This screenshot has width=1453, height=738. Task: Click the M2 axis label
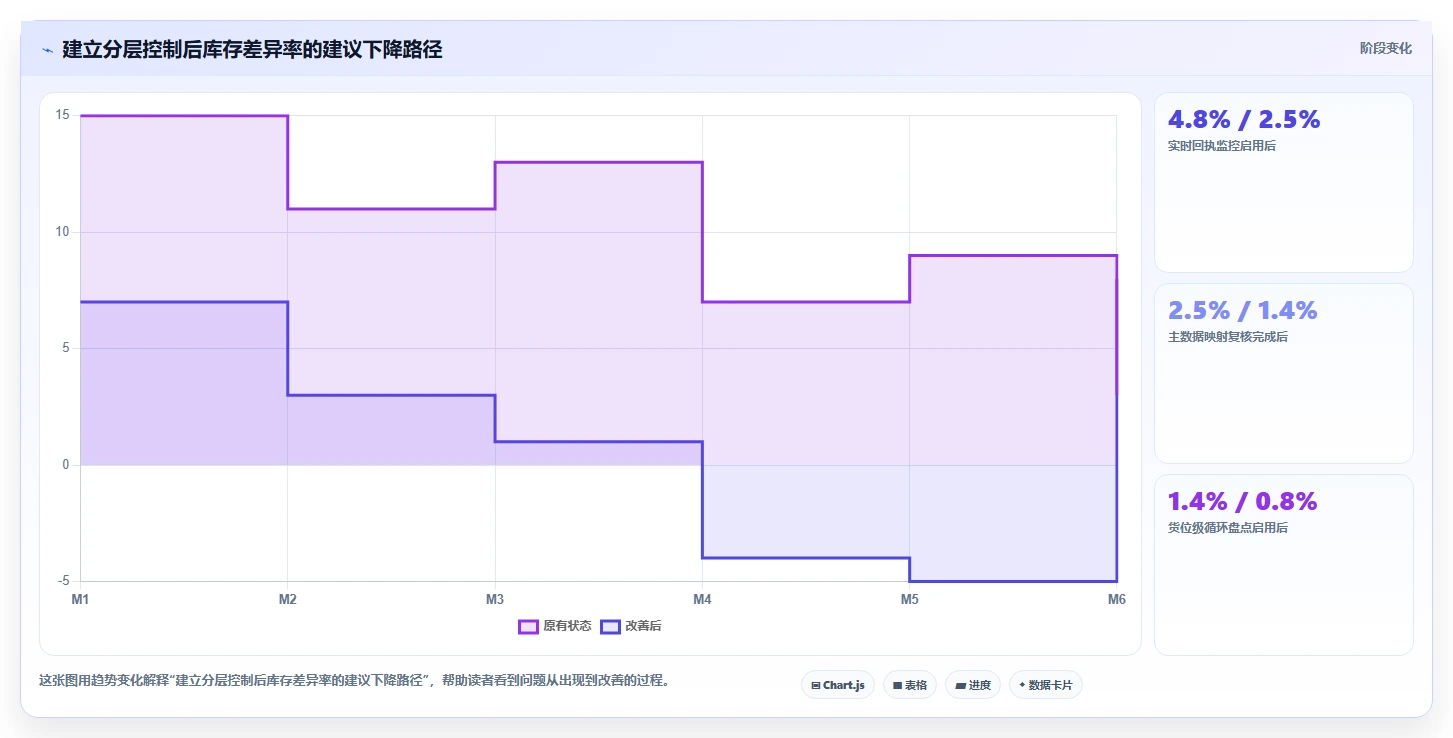coord(287,599)
